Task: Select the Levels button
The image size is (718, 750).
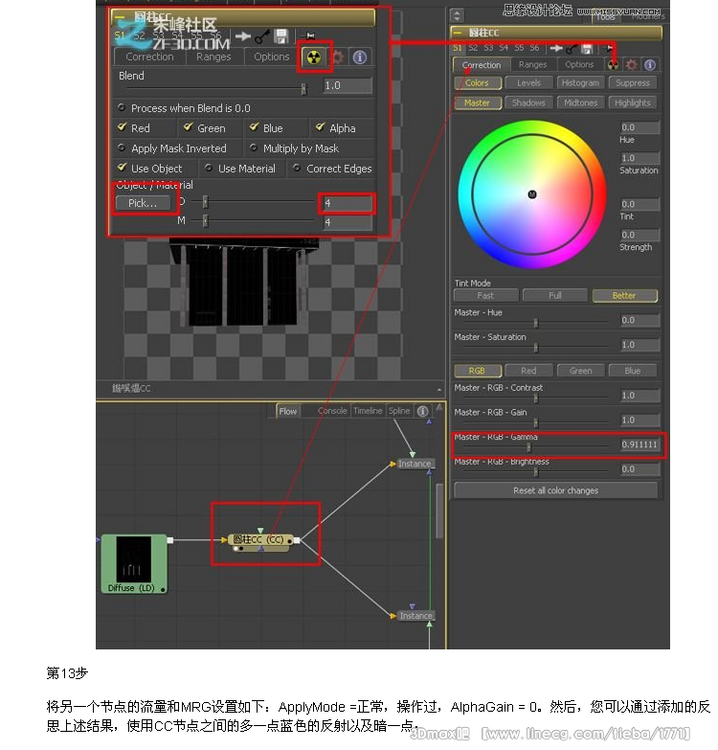Action: 529,83
